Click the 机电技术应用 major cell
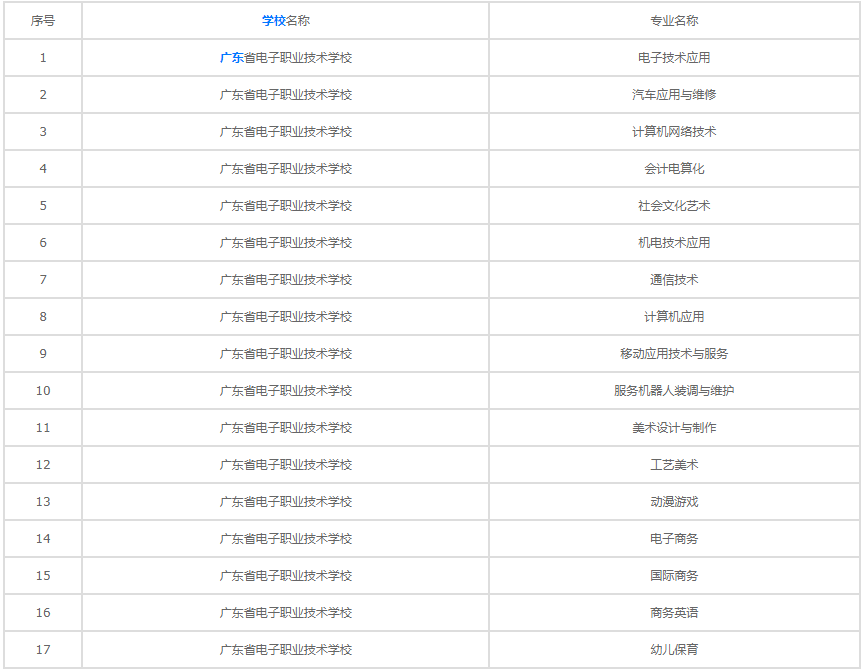Screen dimensions: 864x671 [673, 243]
